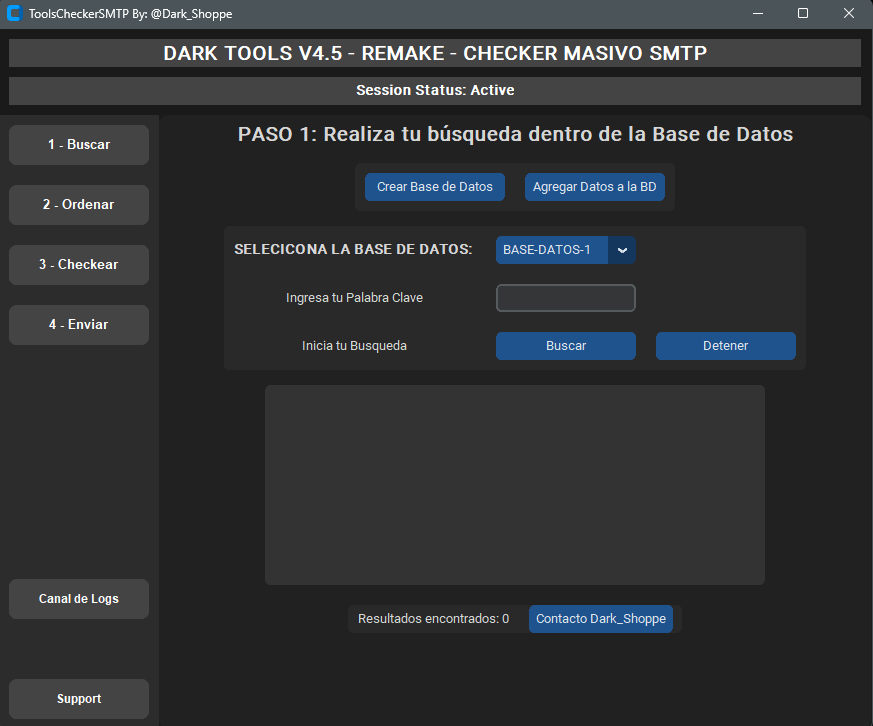The image size is (873, 726).
Task: Check the Session Status Active bar
Action: tap(435, 90)
